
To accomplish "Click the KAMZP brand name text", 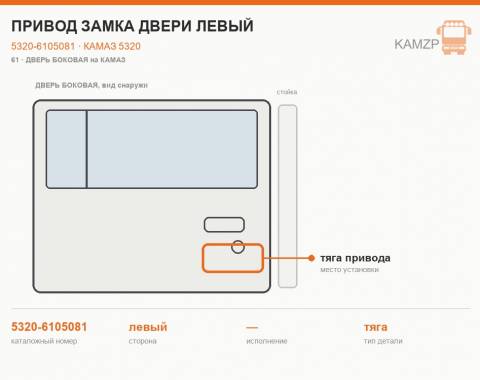I will tap(417, 44).
